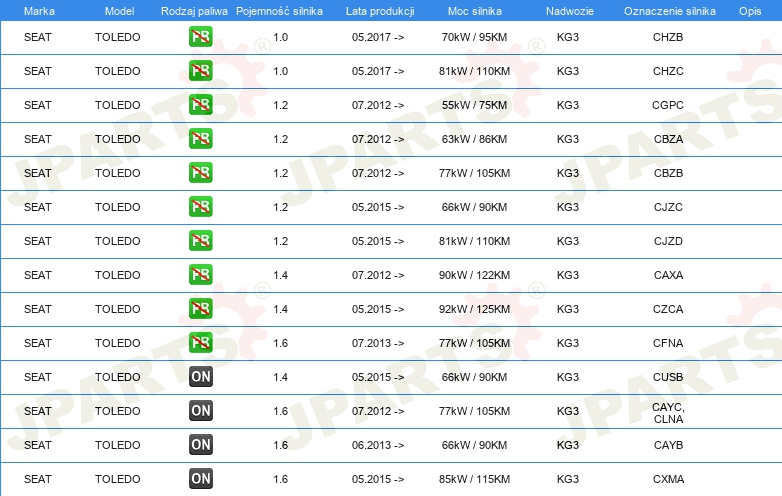Select petrol icon for engine CFNA
The height and width of the screenshot is (496, 782).
tap(200, 343)
